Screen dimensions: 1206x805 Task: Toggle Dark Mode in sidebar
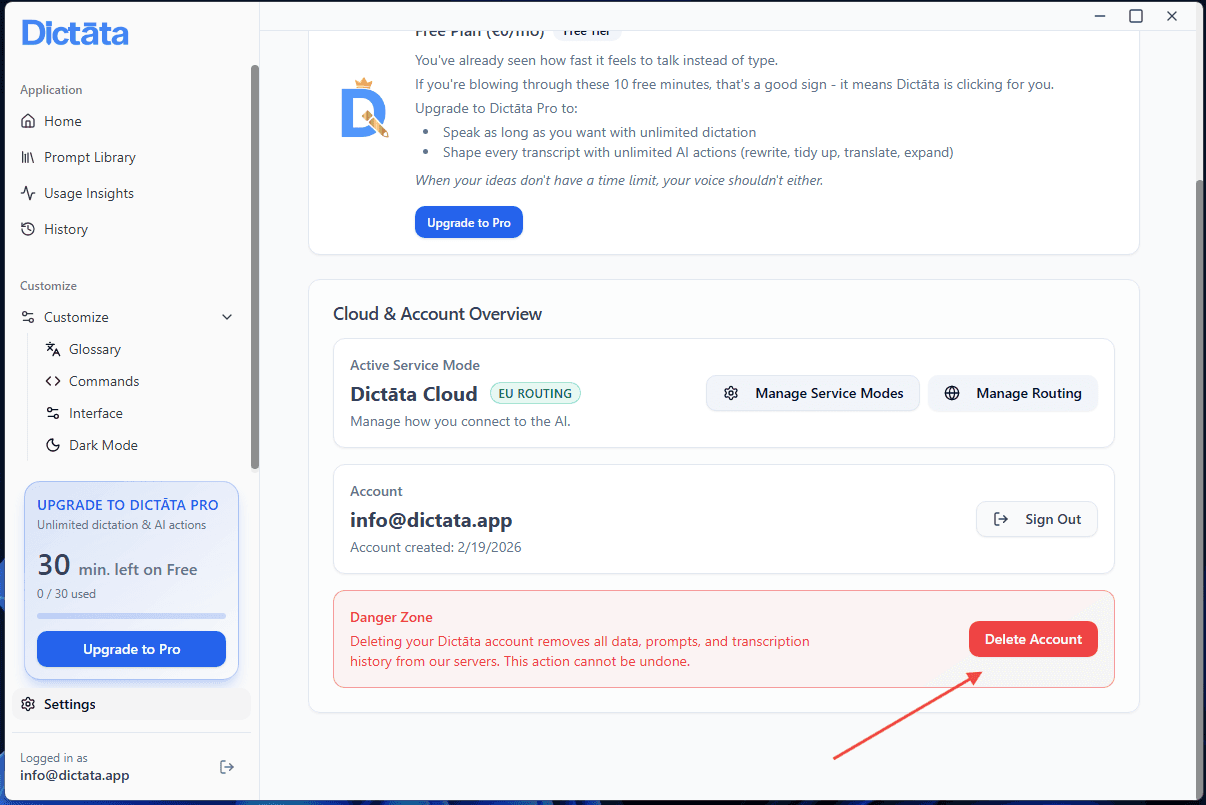tap(102, 445)
